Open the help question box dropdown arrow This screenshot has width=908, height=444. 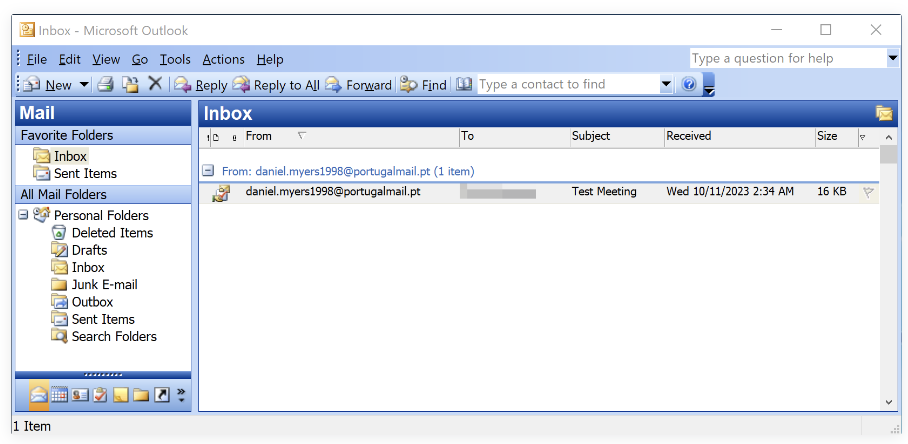pos(893,58)
